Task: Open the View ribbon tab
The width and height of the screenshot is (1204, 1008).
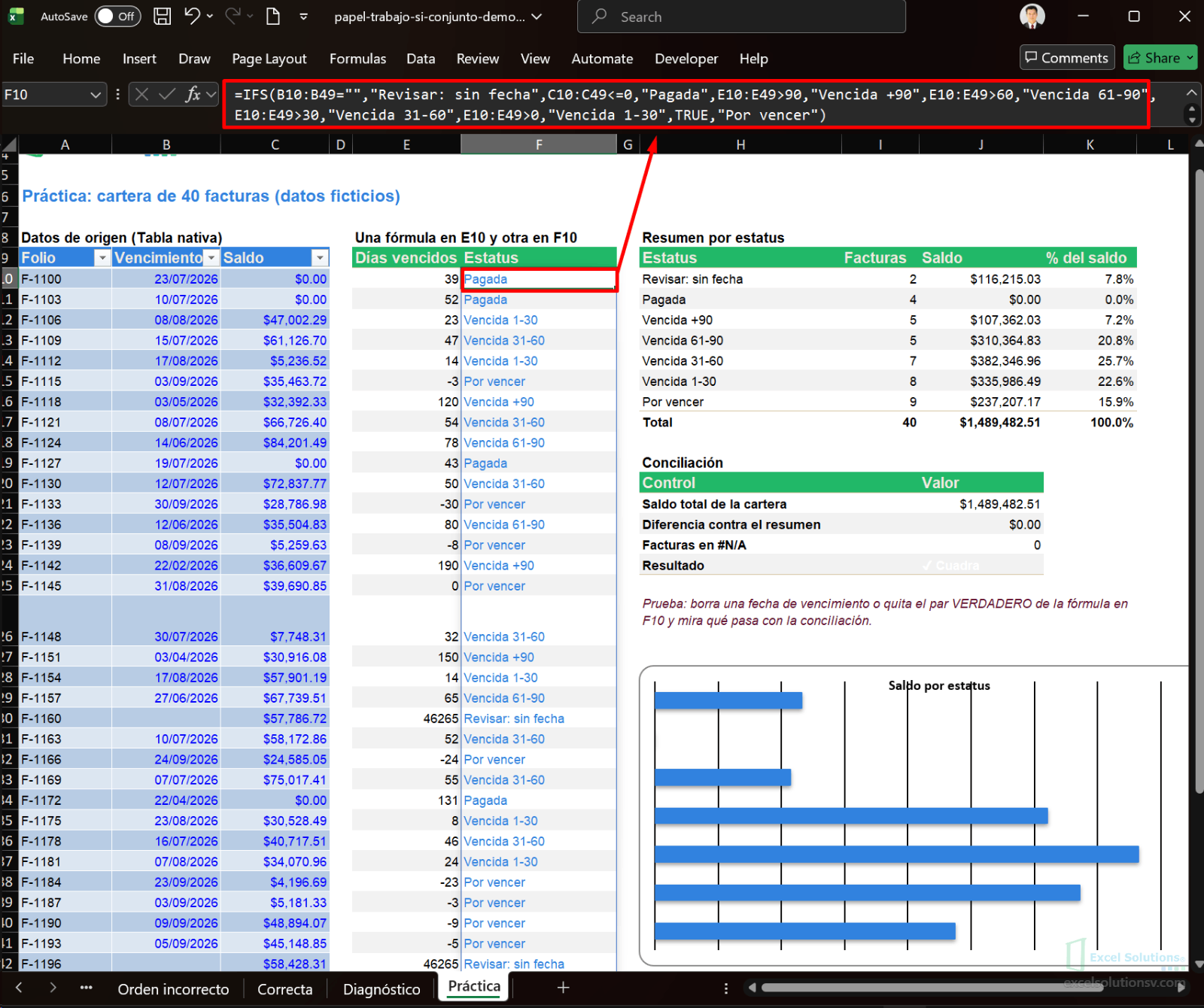Action: [x=535, y=59]
